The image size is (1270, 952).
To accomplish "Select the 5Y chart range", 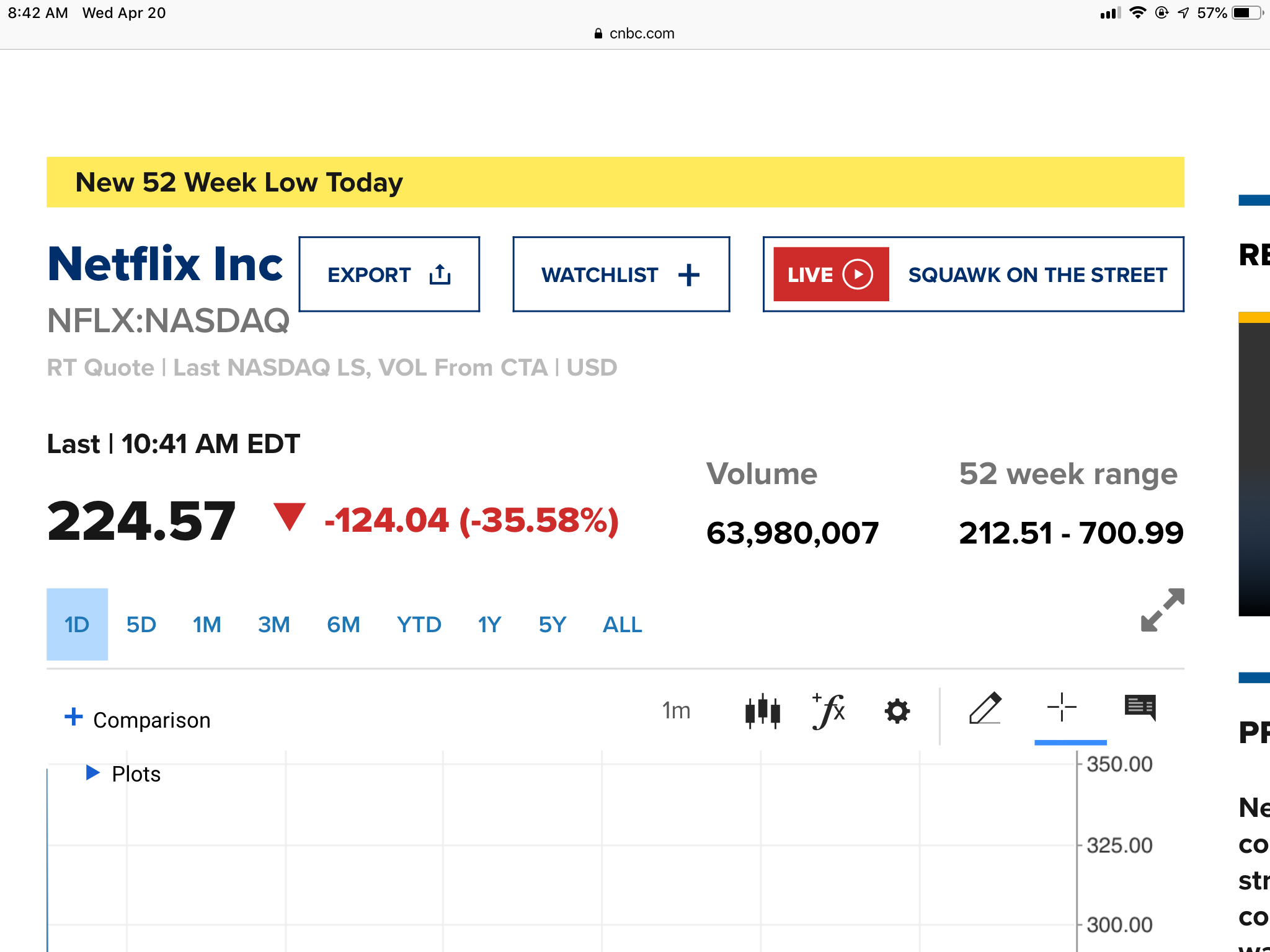I will pos(552,624).
